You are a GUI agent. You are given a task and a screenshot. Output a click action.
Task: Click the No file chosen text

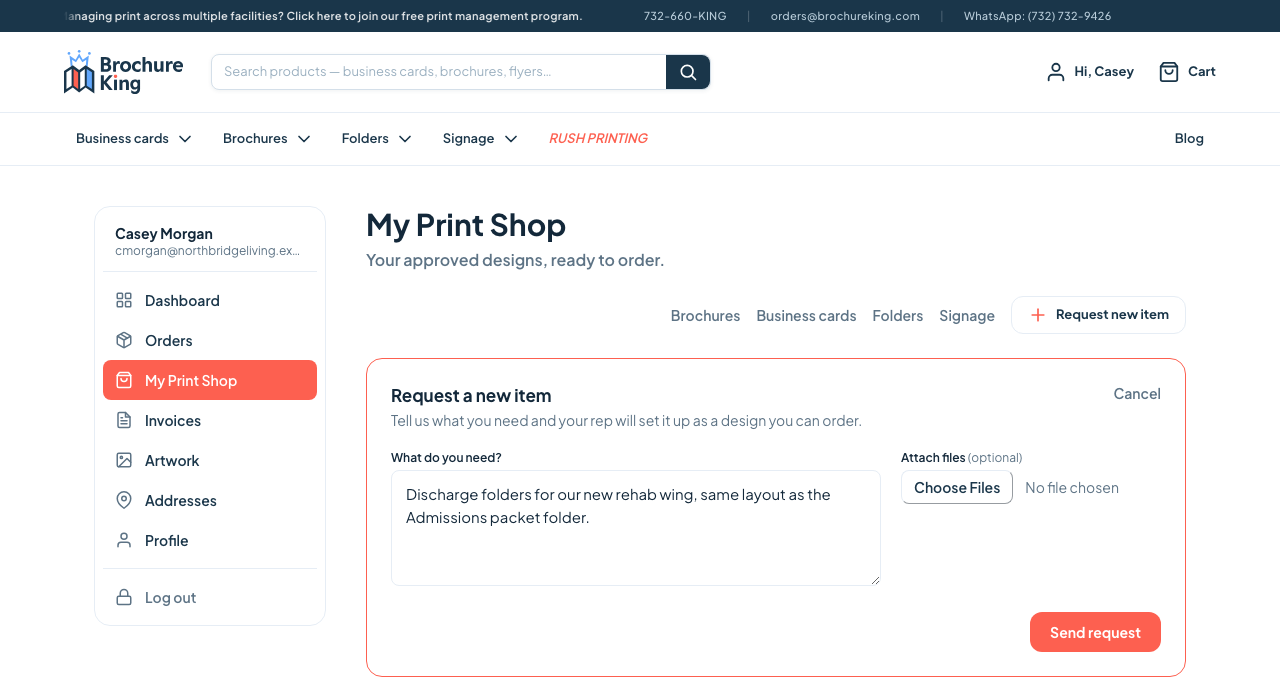point(1072,487)
